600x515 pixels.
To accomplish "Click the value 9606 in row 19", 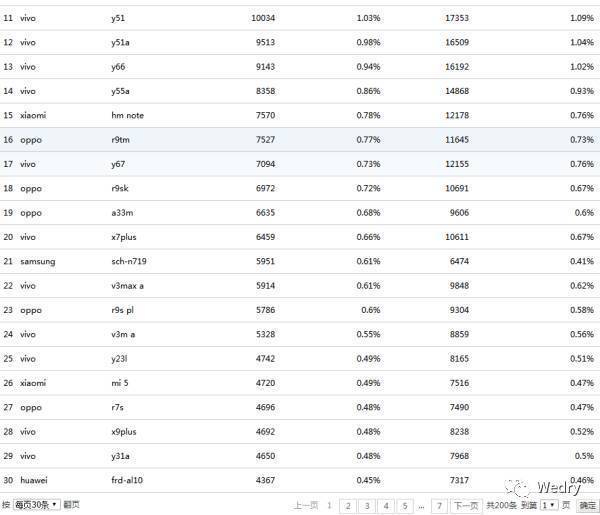I will (x=459, y=213).
